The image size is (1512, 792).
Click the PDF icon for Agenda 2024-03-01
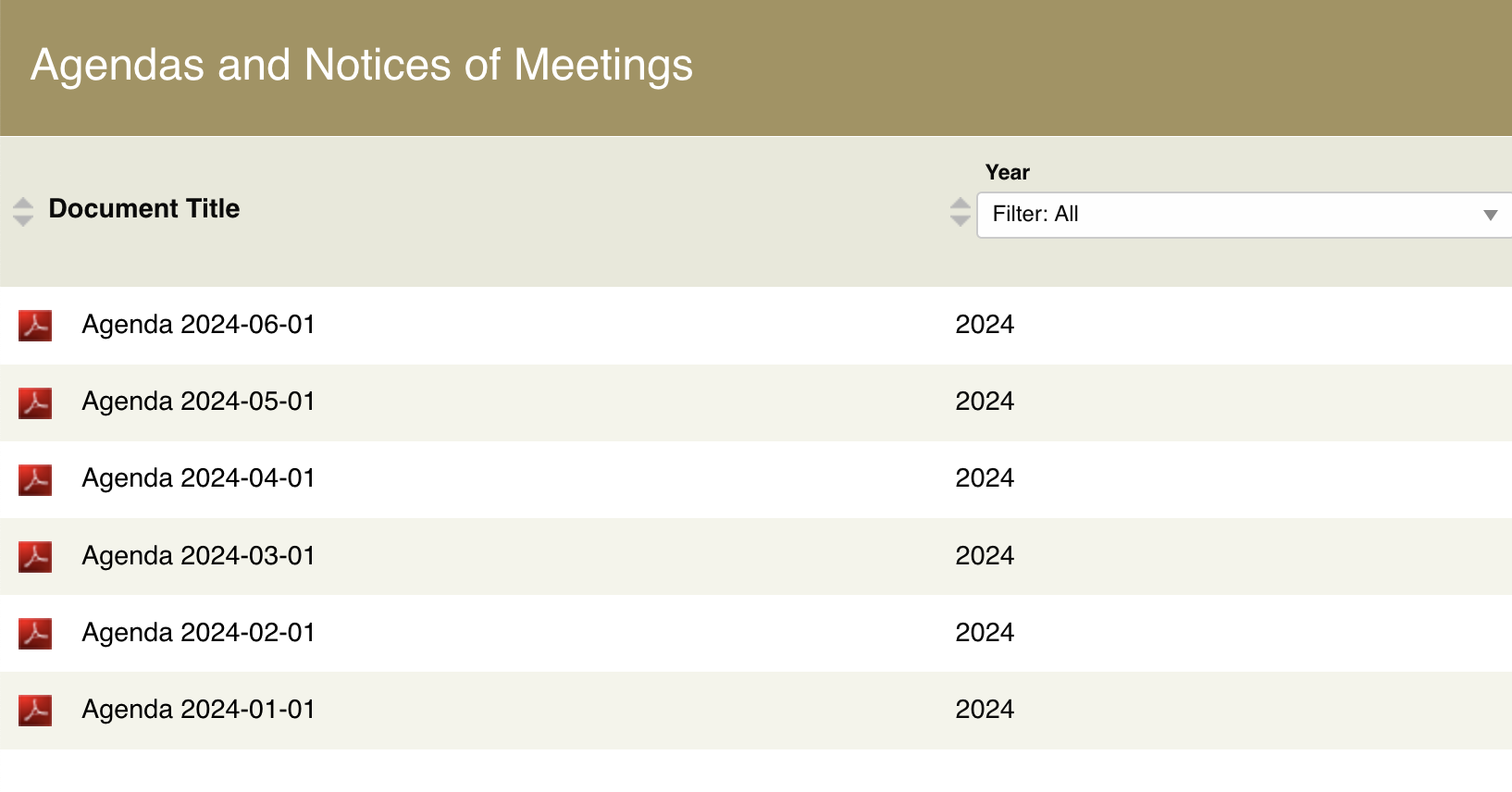point(35,557)
